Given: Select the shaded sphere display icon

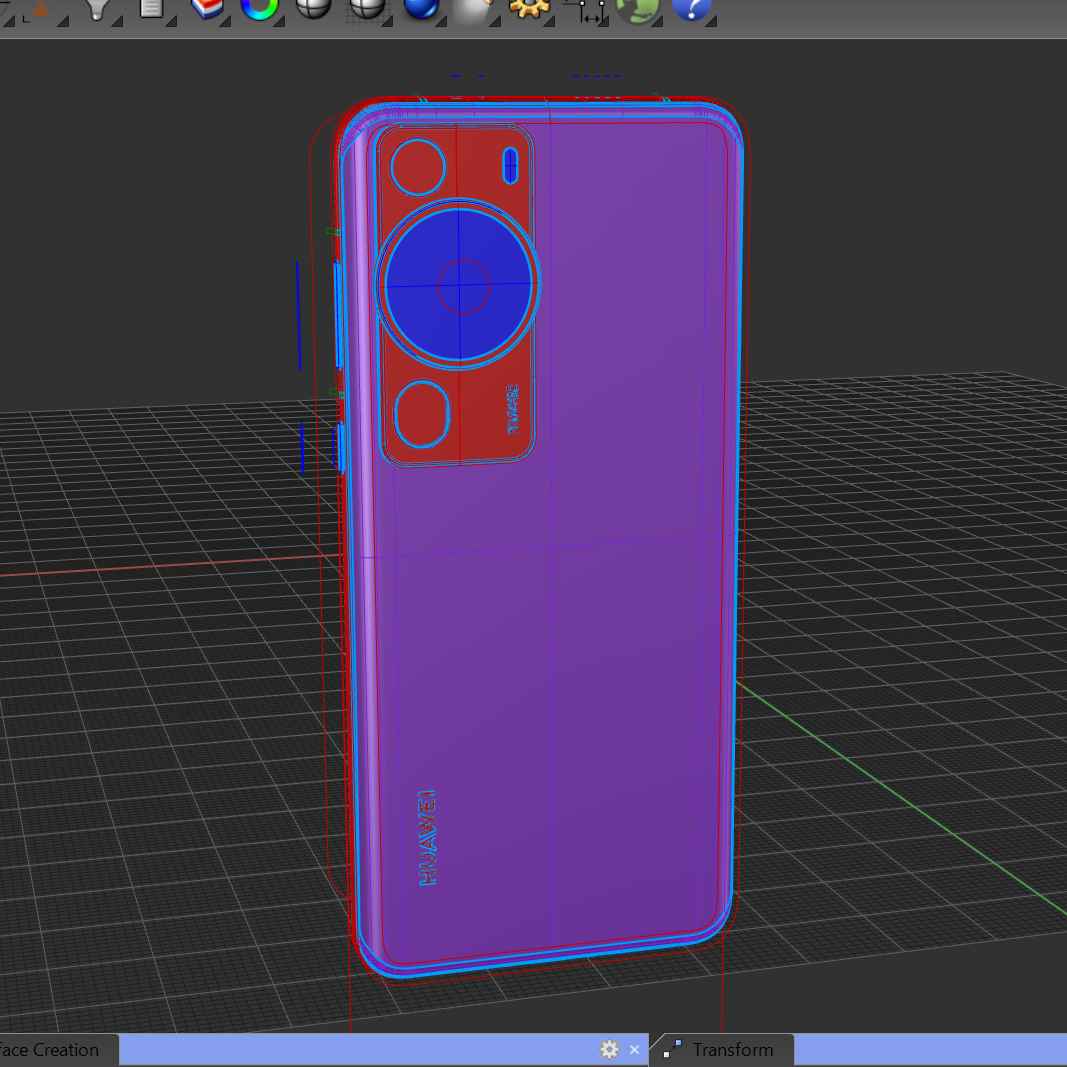Looking at the screenshot, I should (x=313, y=8).
